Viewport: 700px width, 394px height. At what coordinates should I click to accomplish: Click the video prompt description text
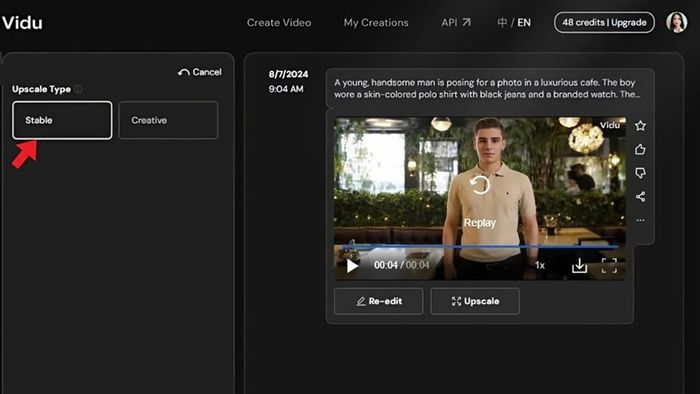click(487, 88)
